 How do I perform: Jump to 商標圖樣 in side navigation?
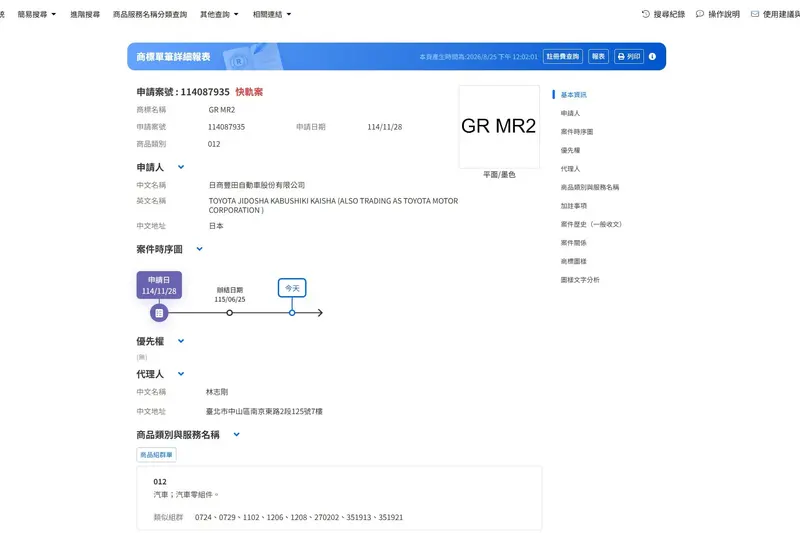pos(573,261)
